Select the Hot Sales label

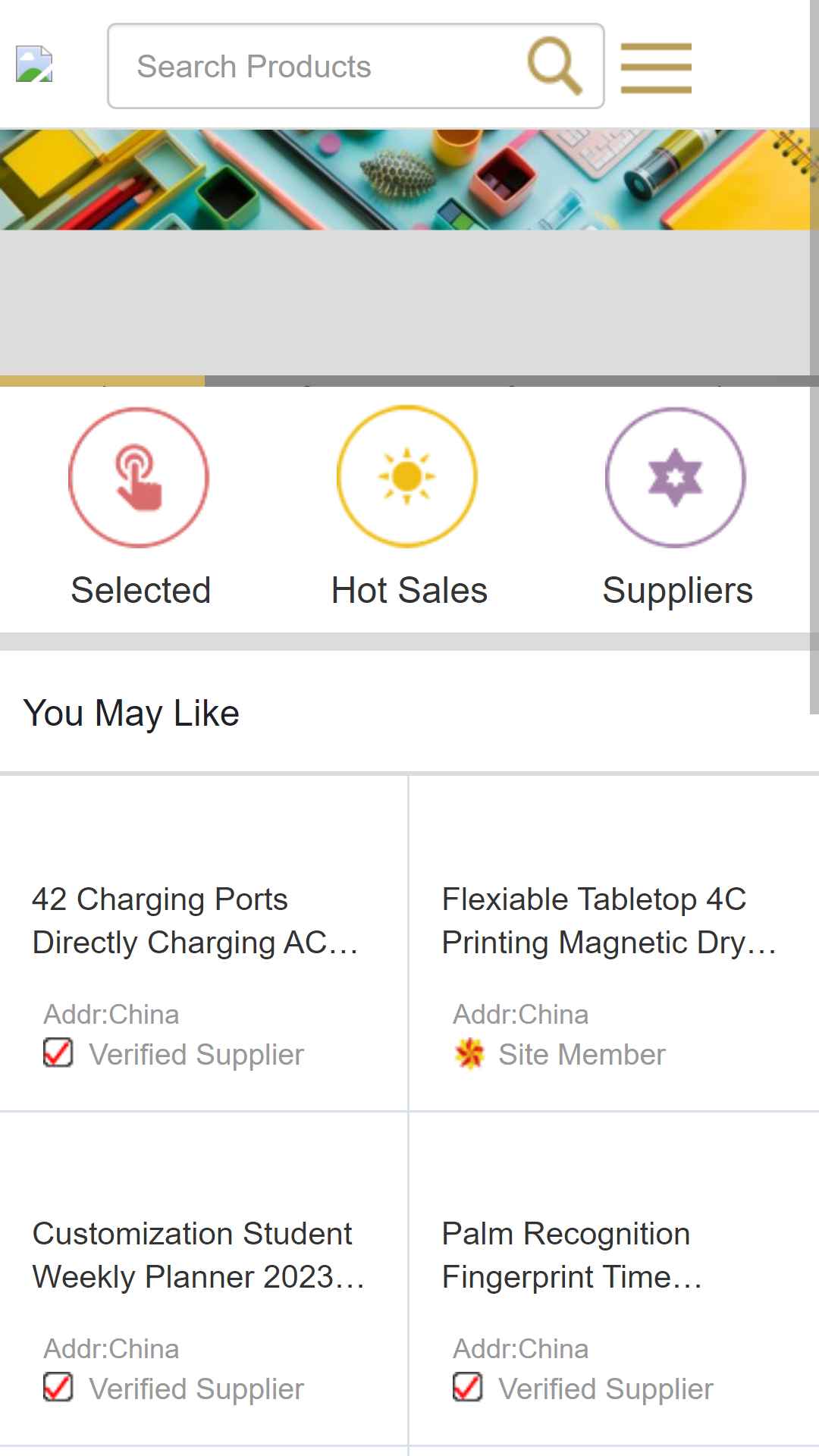(409, 590)
